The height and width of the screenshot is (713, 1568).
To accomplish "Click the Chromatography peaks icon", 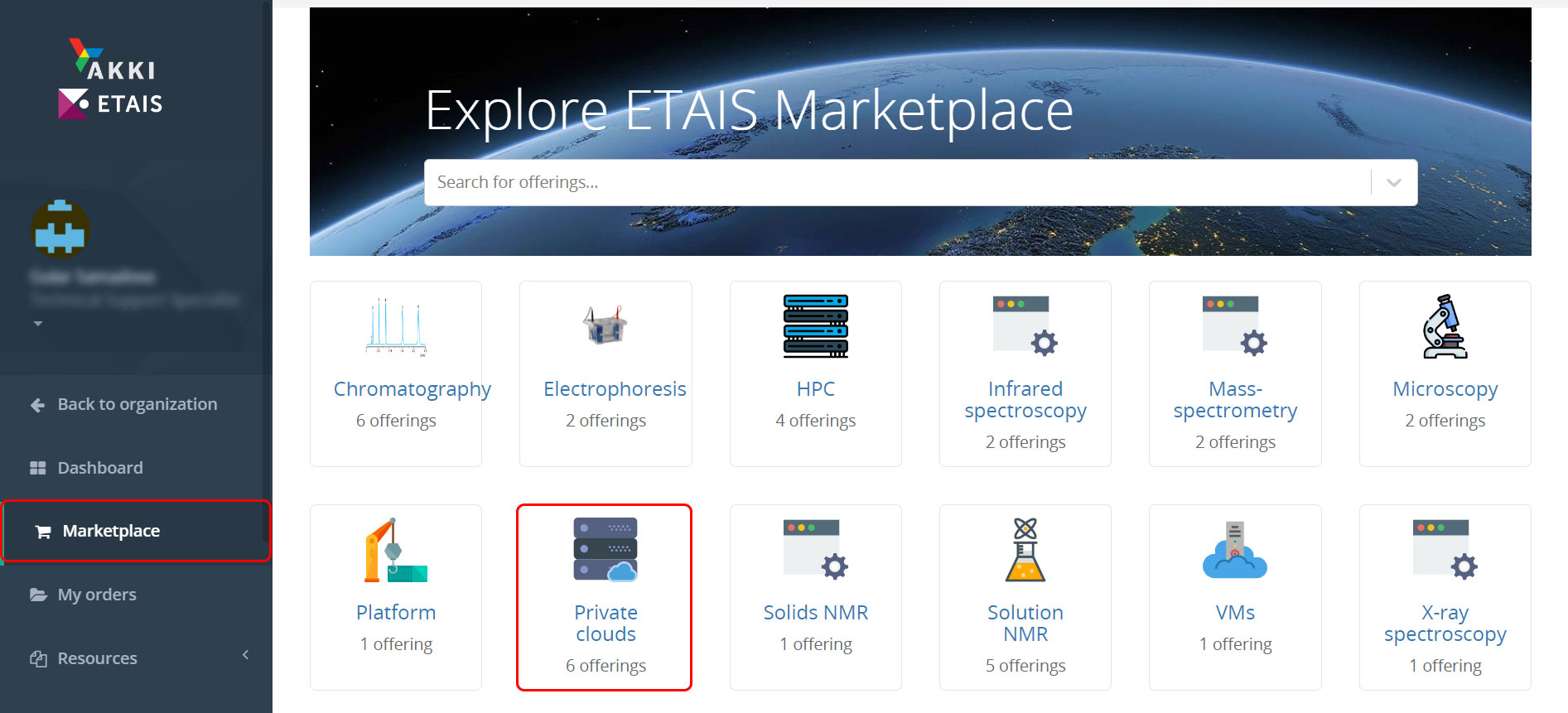I will tap(396, 326).
